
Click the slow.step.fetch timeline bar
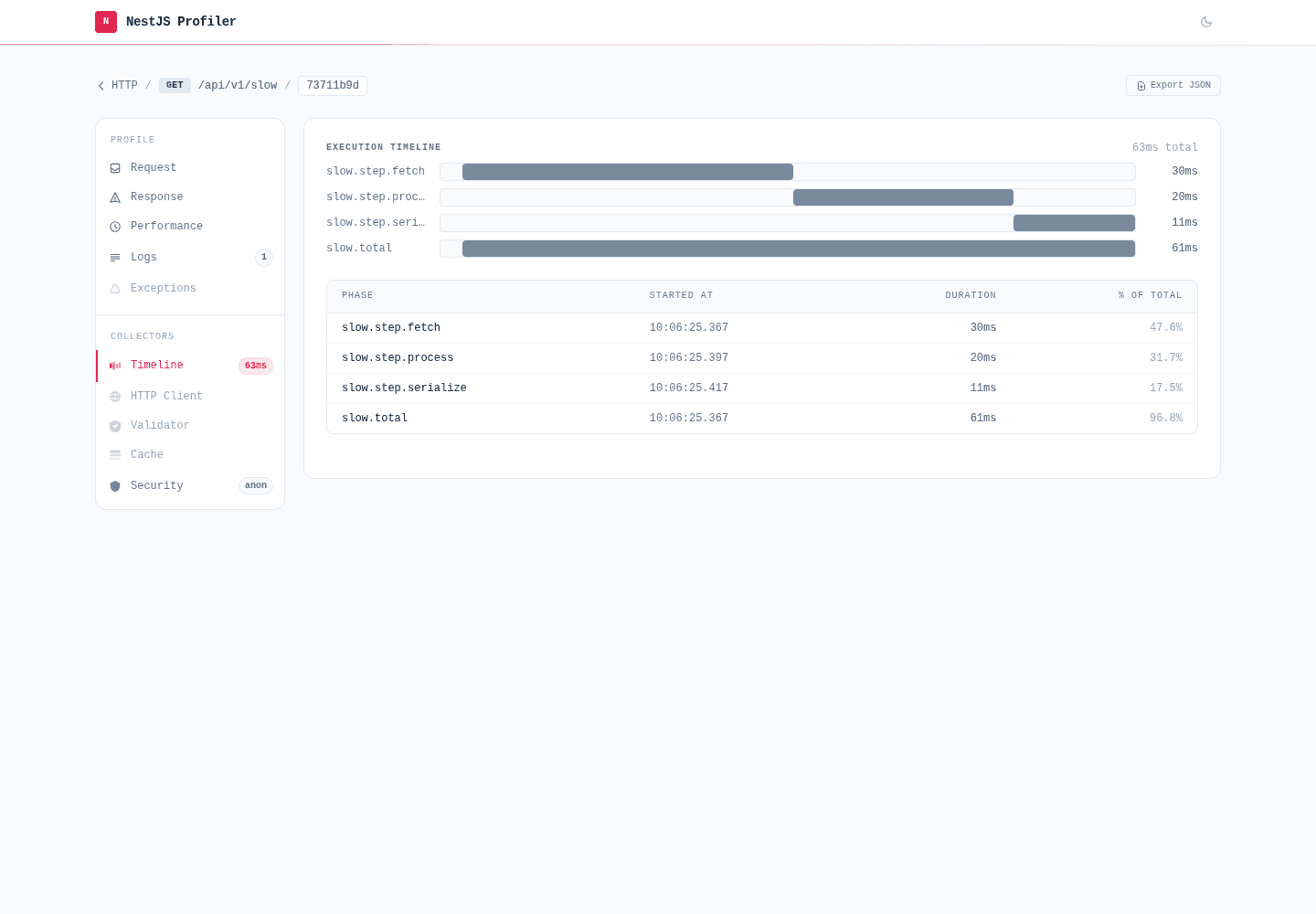(x=628, y=172)
